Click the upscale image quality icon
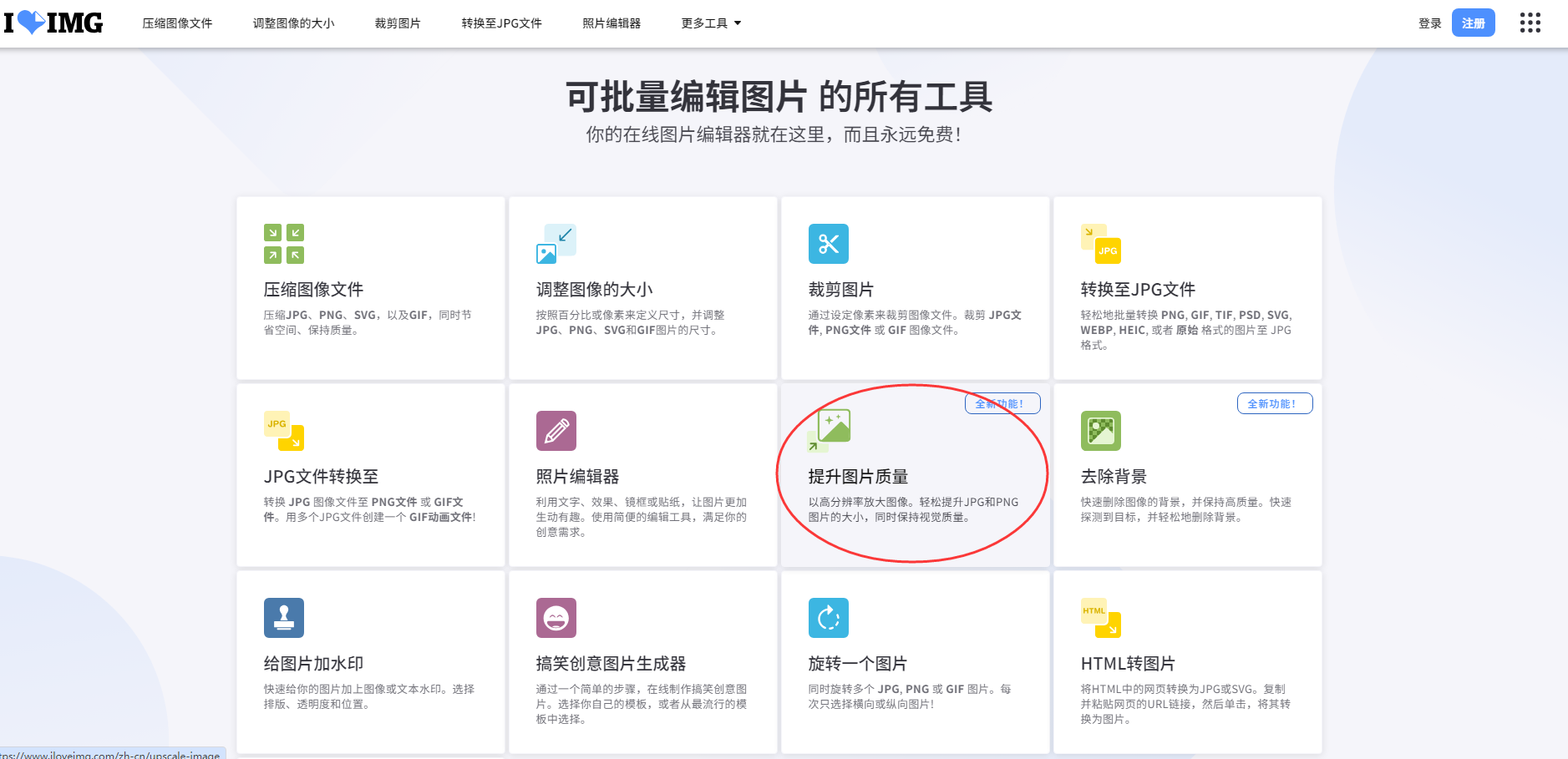 tap(829, 431)
